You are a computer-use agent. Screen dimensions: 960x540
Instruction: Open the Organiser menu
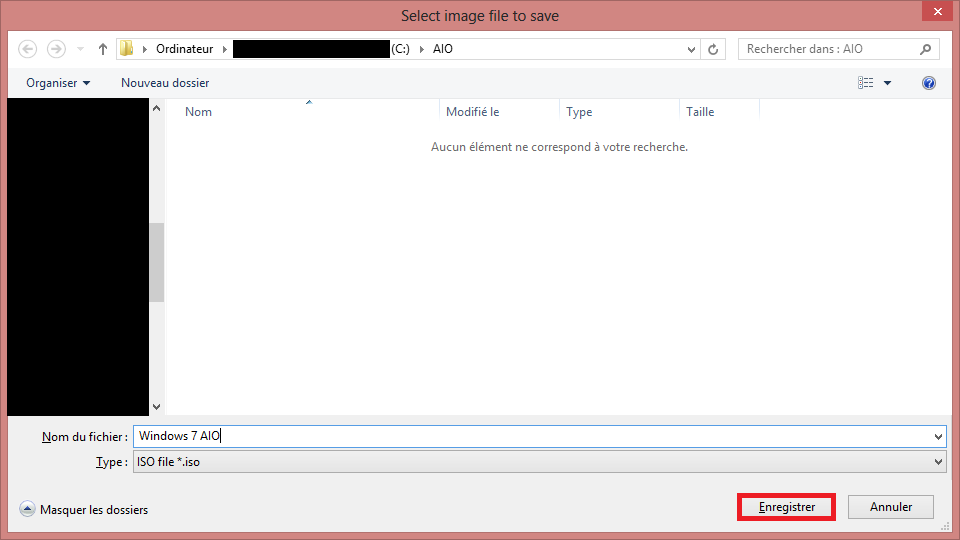tap(58, 83)
